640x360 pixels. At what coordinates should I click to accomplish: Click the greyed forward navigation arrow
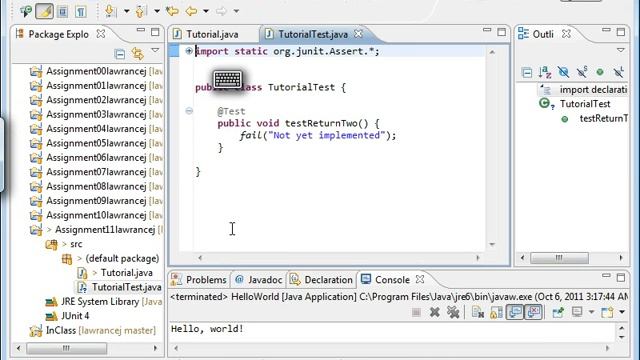[221, 11]
